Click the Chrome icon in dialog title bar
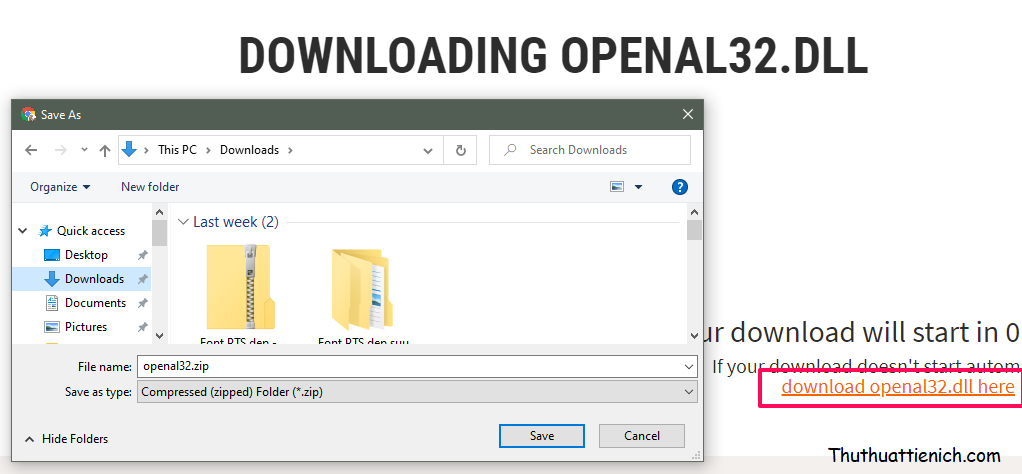 tap(28, 114)
